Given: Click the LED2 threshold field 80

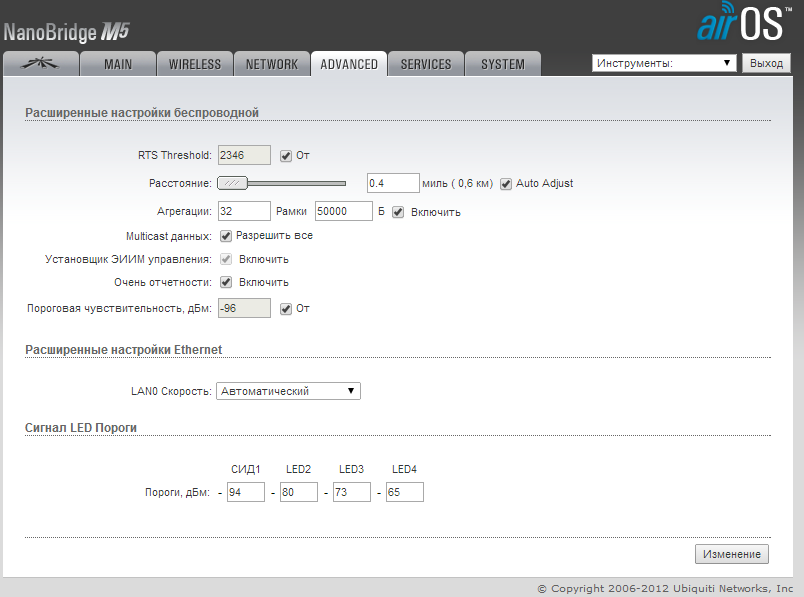Looking at the screenshot, I should point(299,492).
